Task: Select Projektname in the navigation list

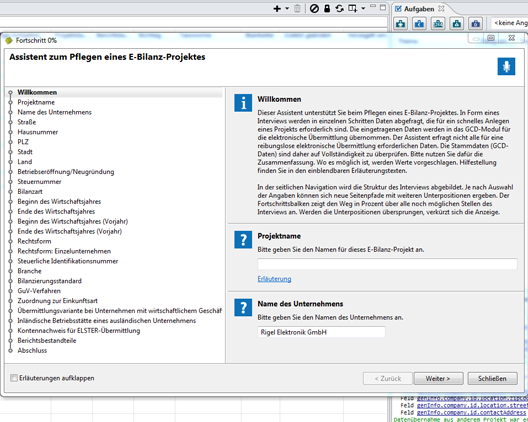Action: (x=36, y=102)
